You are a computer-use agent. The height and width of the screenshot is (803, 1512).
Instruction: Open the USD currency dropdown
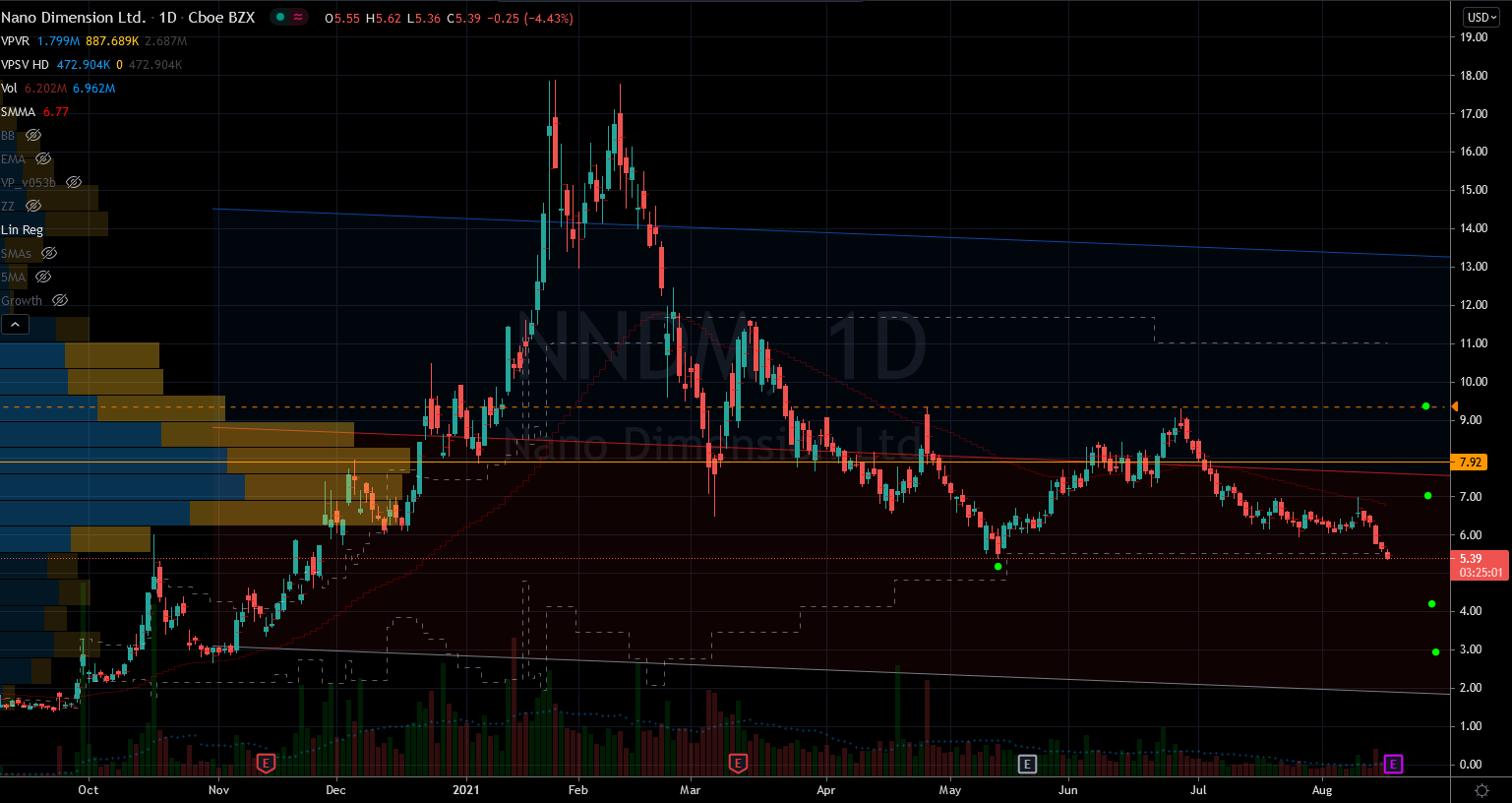coord(1482,18)
